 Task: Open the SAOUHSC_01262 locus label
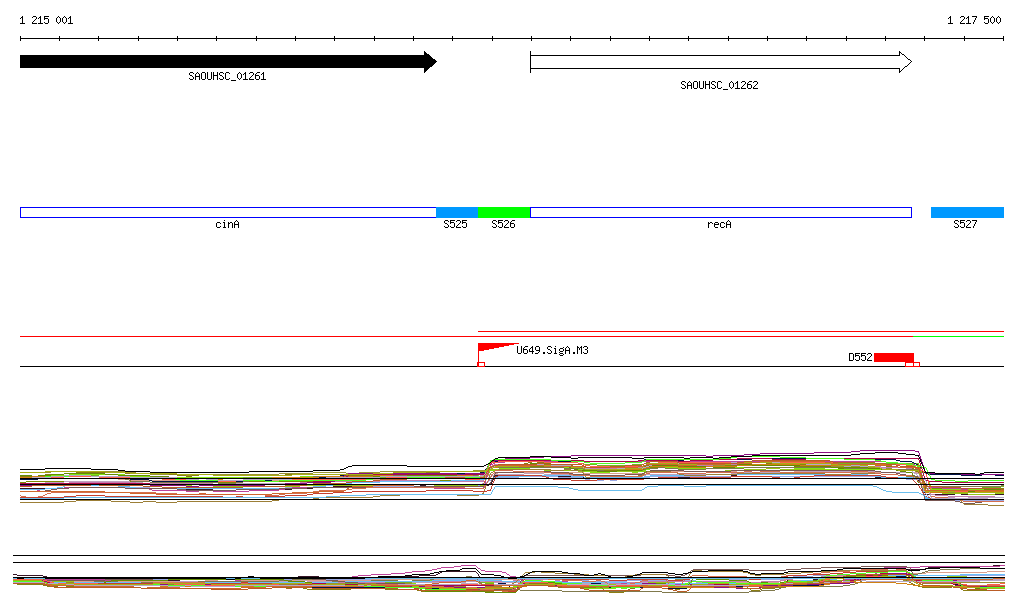click(x=719, y=86)
